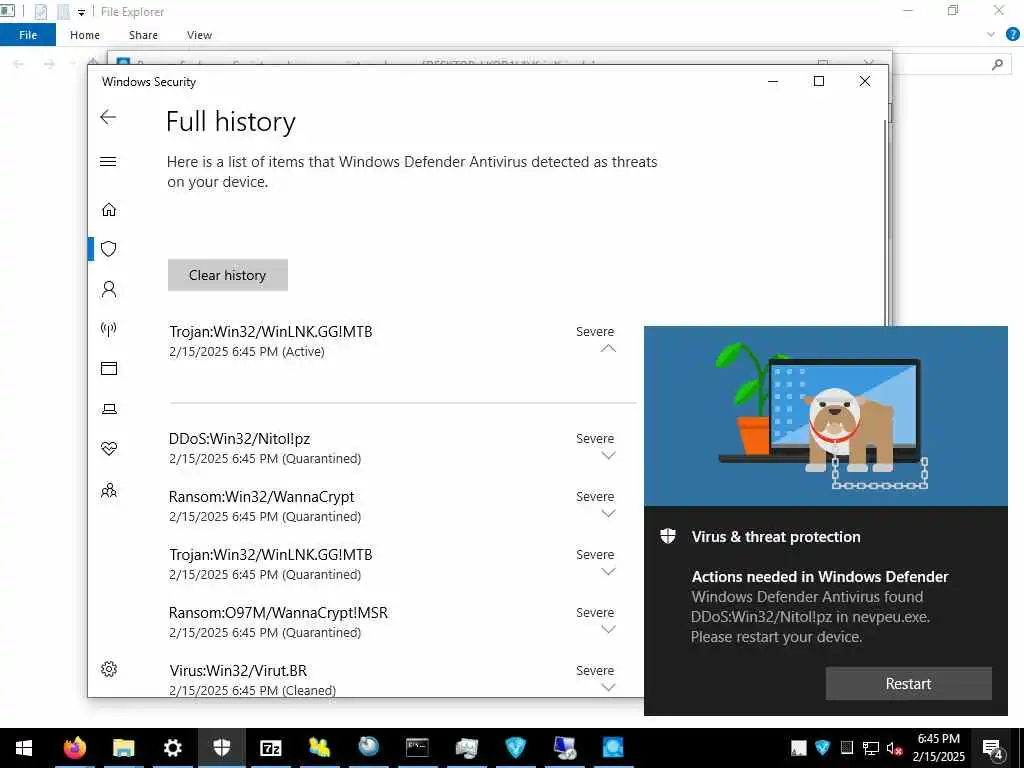This screenshot has height=768, width=1024.
Task: Open View tab in File Explorer
Action: pyautogui.click(x=199, y=35)
